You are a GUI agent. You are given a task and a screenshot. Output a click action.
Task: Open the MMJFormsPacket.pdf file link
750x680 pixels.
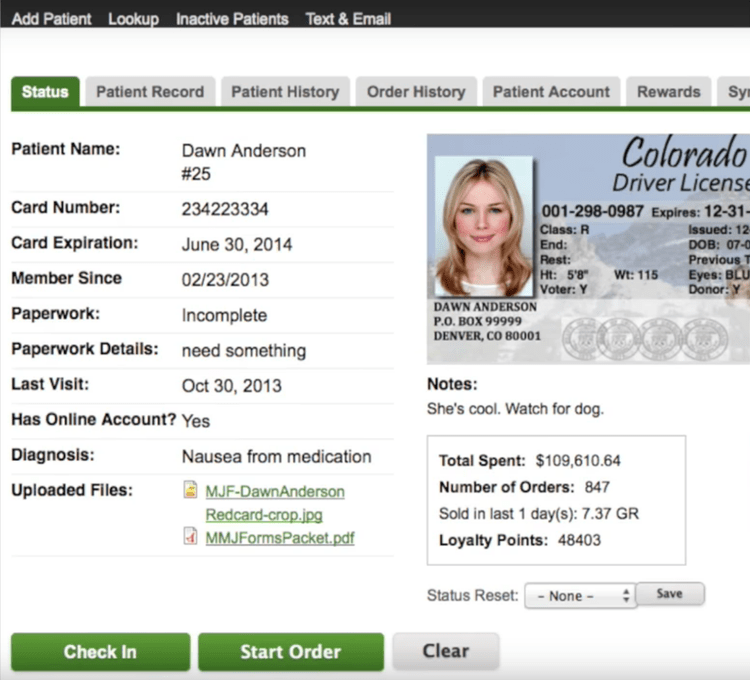(x=280, y=538)
